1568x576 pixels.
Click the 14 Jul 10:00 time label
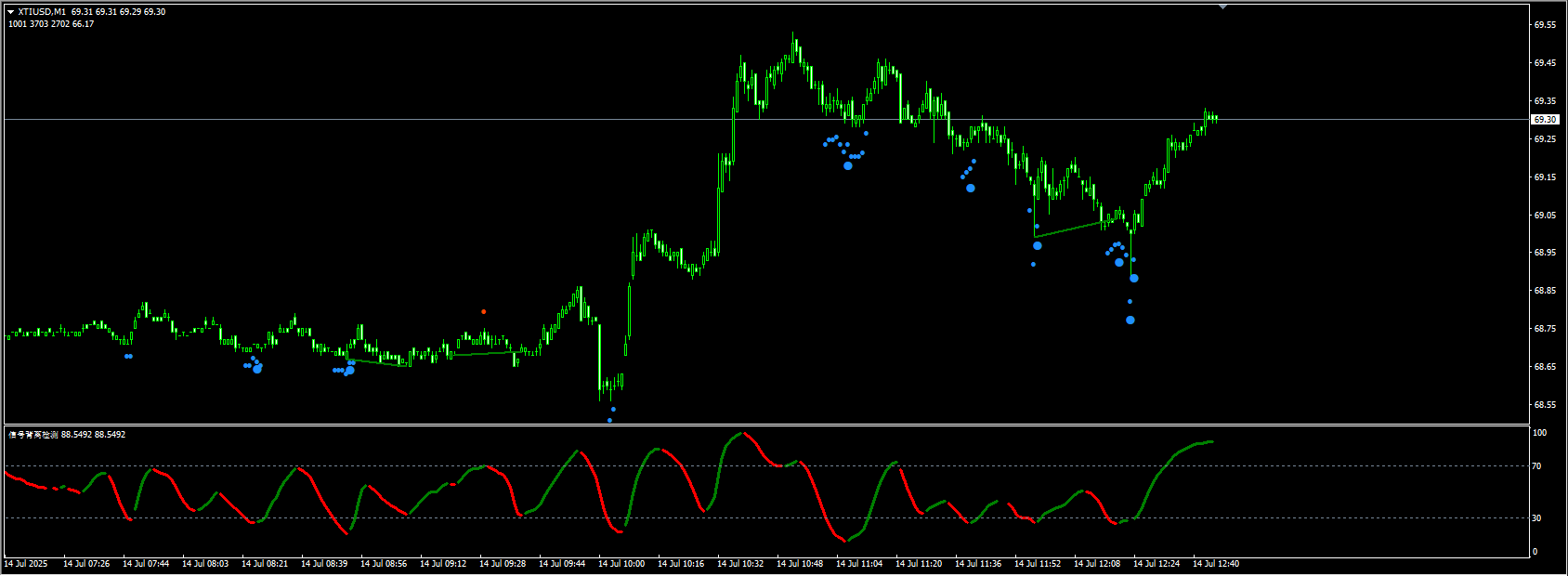(x=621, y=564)
